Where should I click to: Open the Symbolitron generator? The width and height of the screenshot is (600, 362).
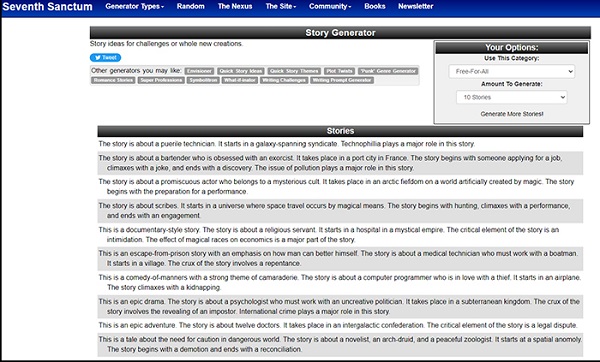click(203, 80)
